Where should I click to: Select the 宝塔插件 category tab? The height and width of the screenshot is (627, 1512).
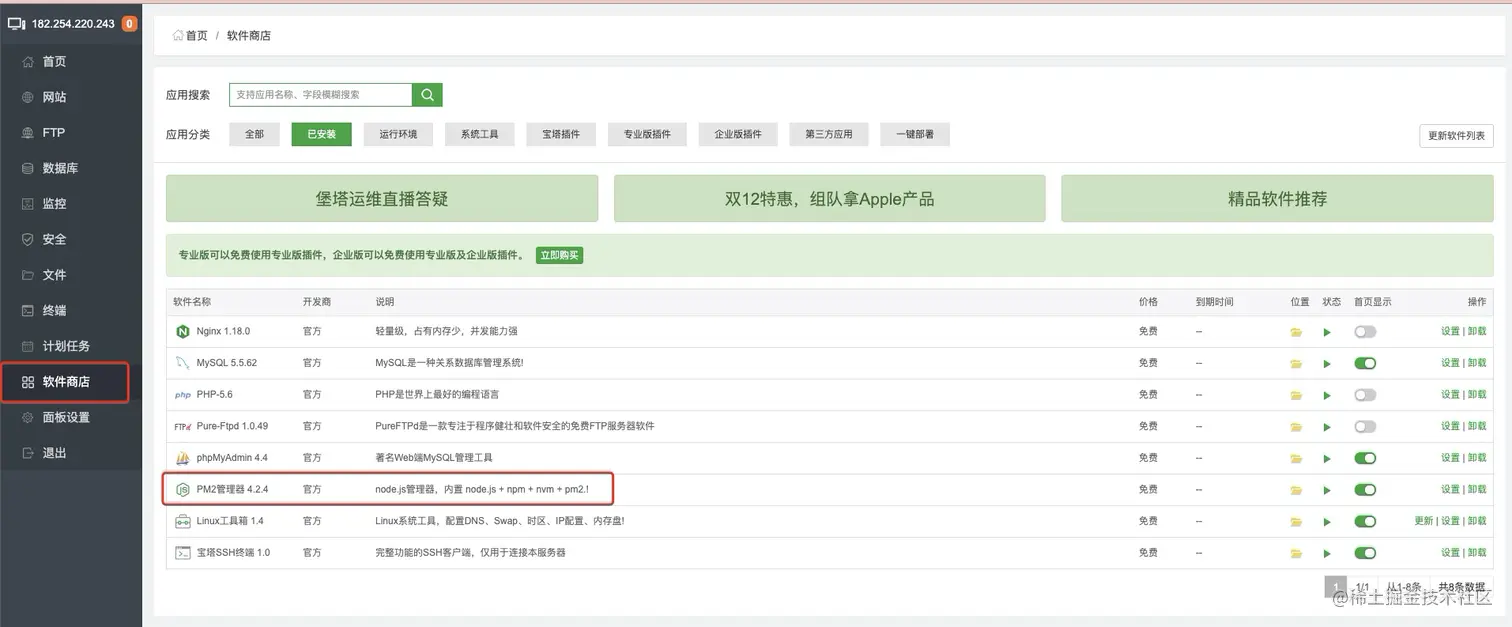coord(561,134)
